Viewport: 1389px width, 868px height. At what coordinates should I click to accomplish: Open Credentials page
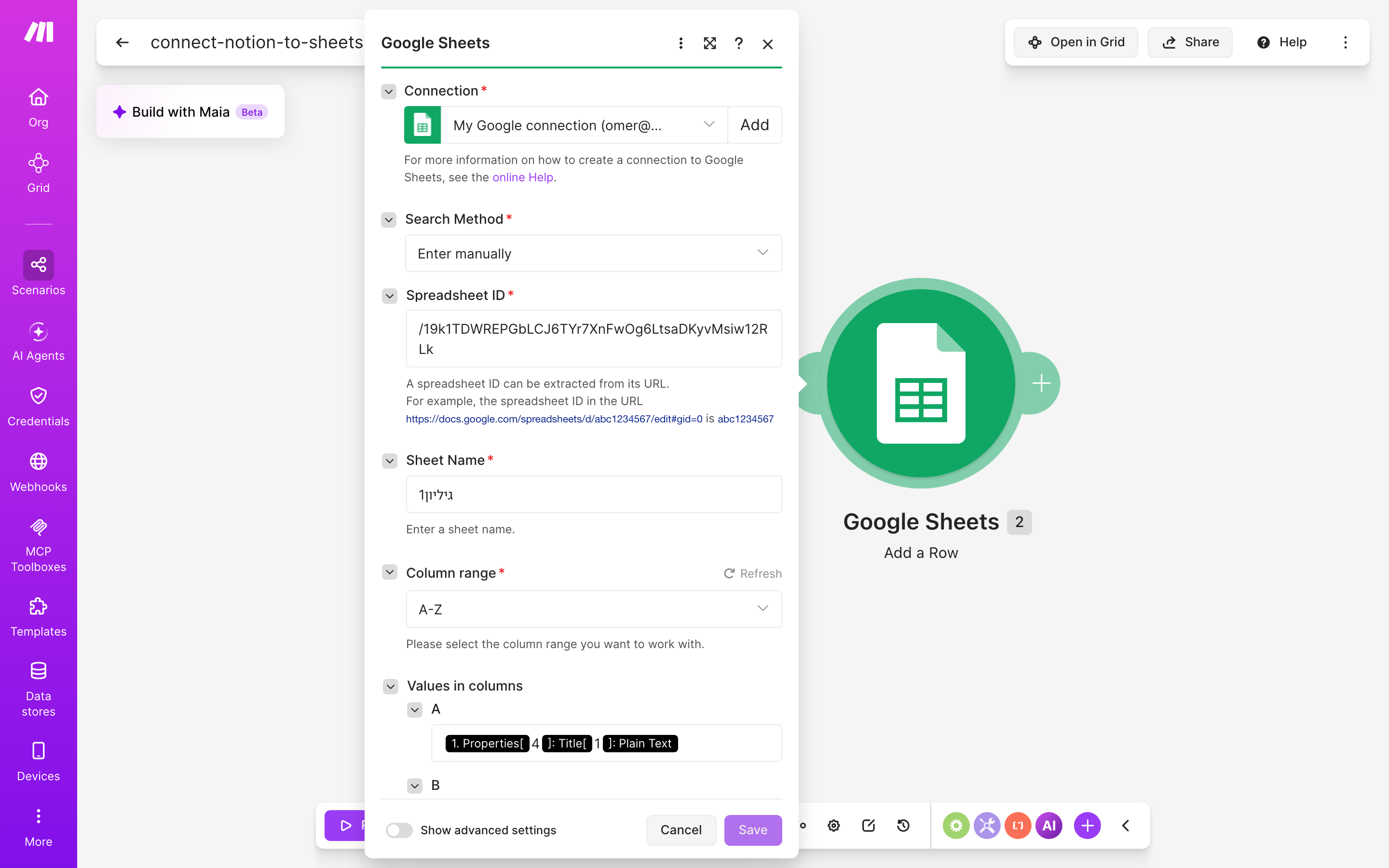click(39, 407)
